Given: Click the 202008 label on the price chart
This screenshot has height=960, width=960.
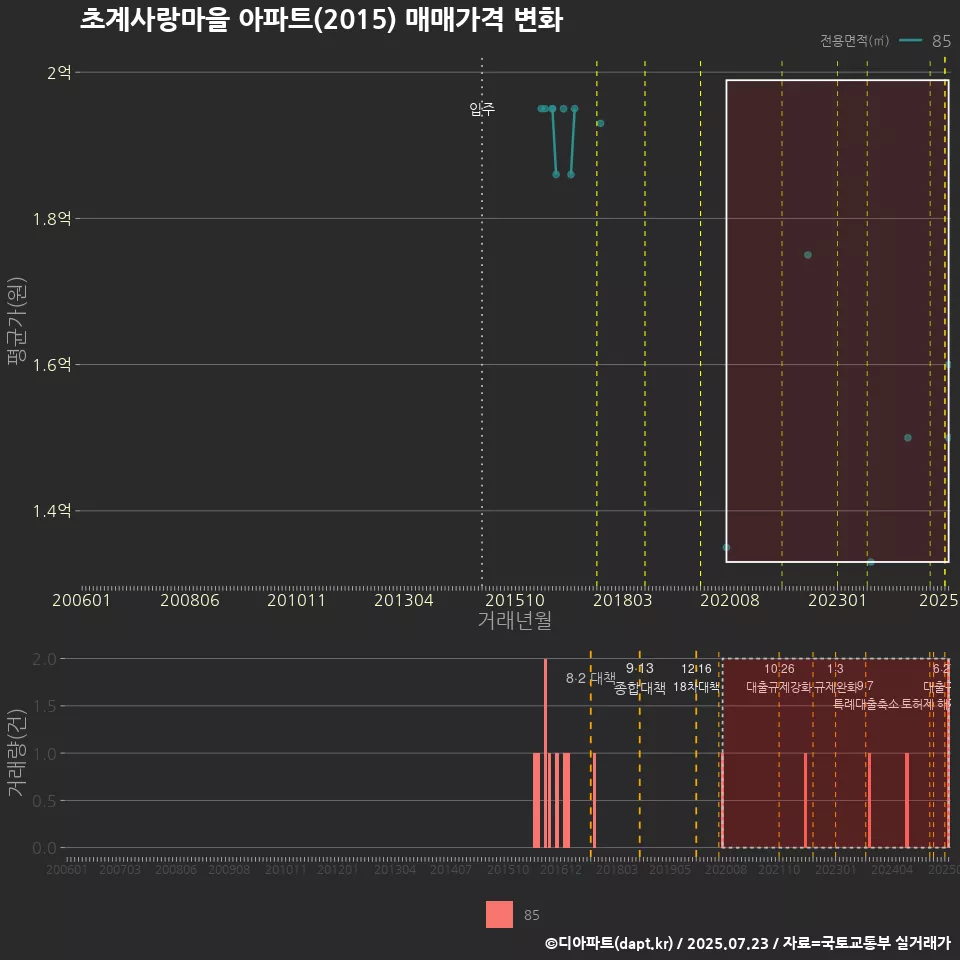Looking at the screenshot, I should click(730, 600).
